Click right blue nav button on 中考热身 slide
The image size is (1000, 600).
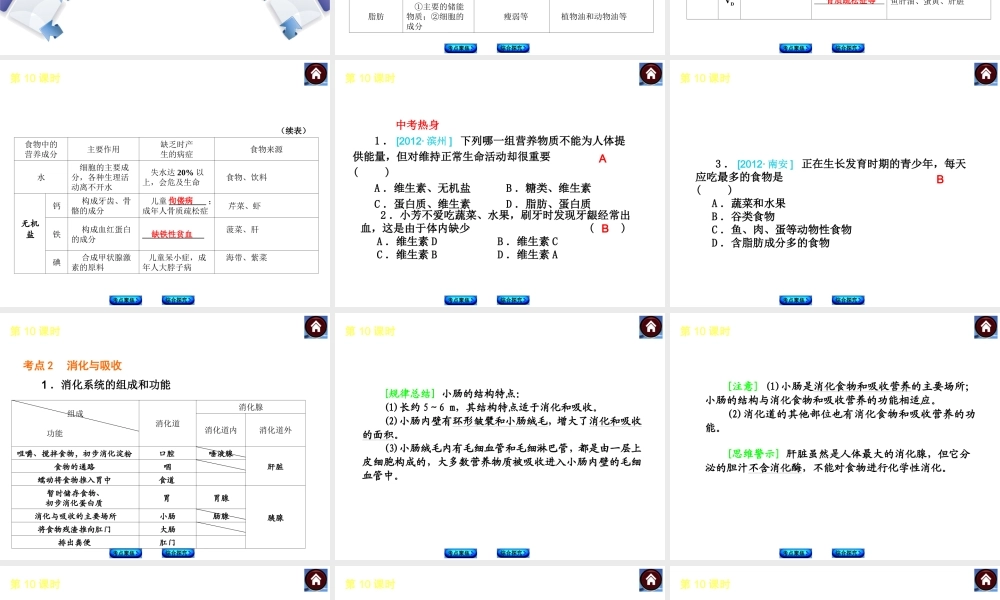click(x=513, y=300)
